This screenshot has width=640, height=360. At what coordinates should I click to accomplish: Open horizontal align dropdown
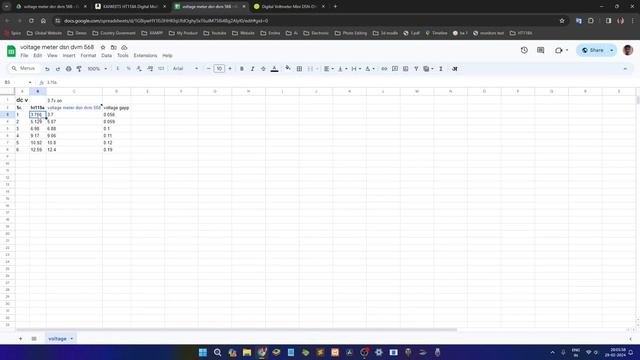click(x=329, y=69)
